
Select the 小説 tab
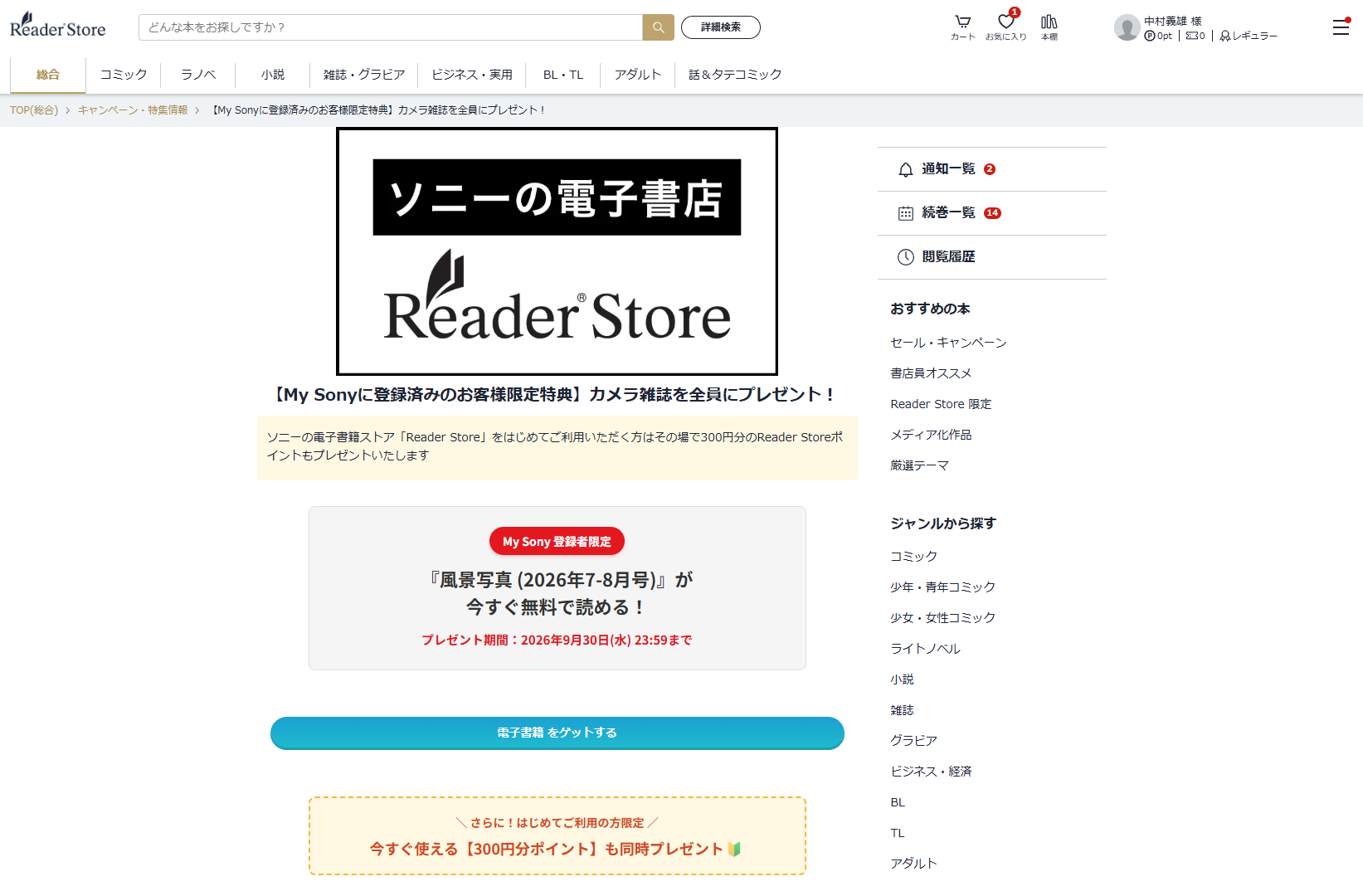coord(273,75)
